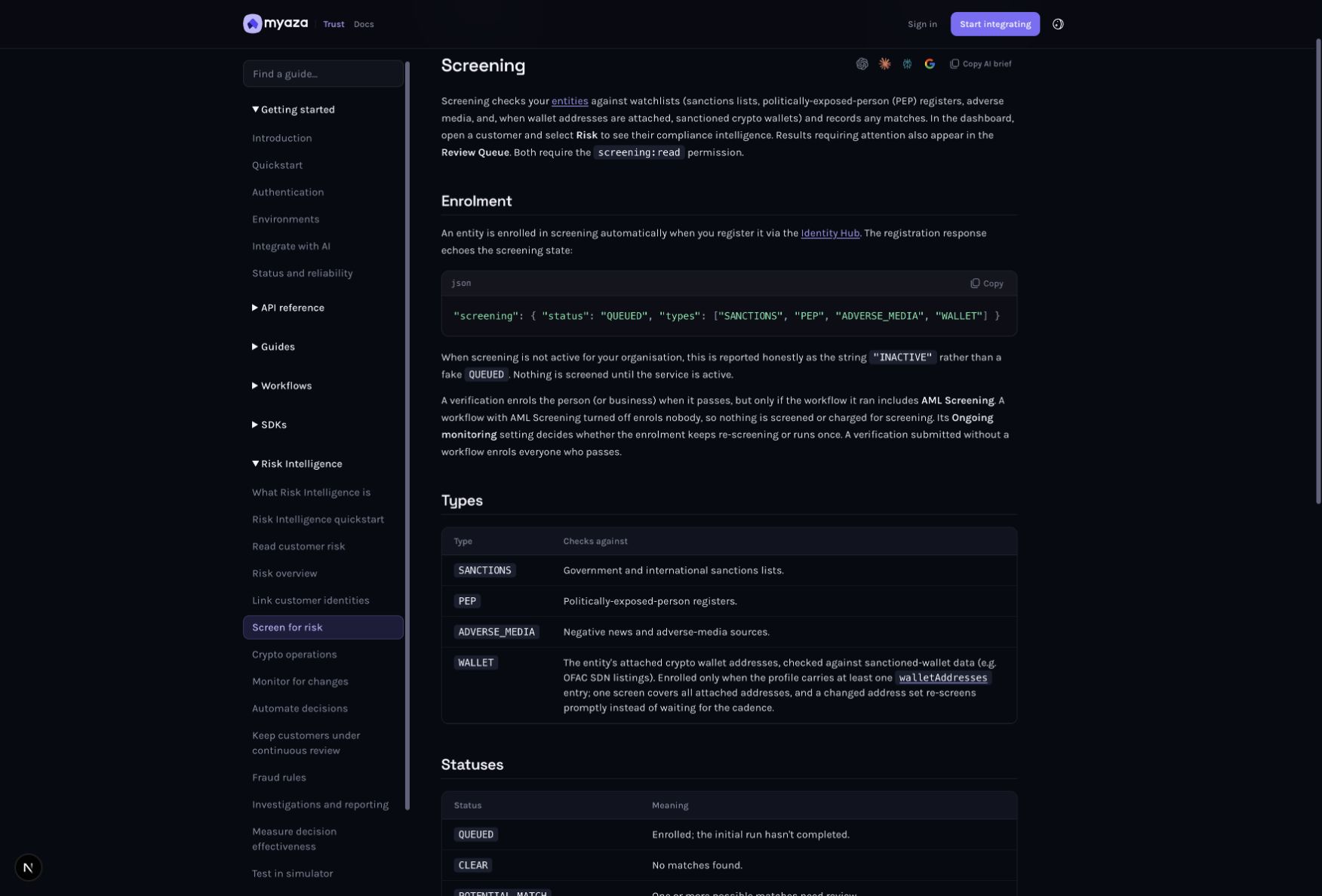Follow the 'Identity Hub' hyperlink
1322x896 pixels.
(x=830, y=233)
